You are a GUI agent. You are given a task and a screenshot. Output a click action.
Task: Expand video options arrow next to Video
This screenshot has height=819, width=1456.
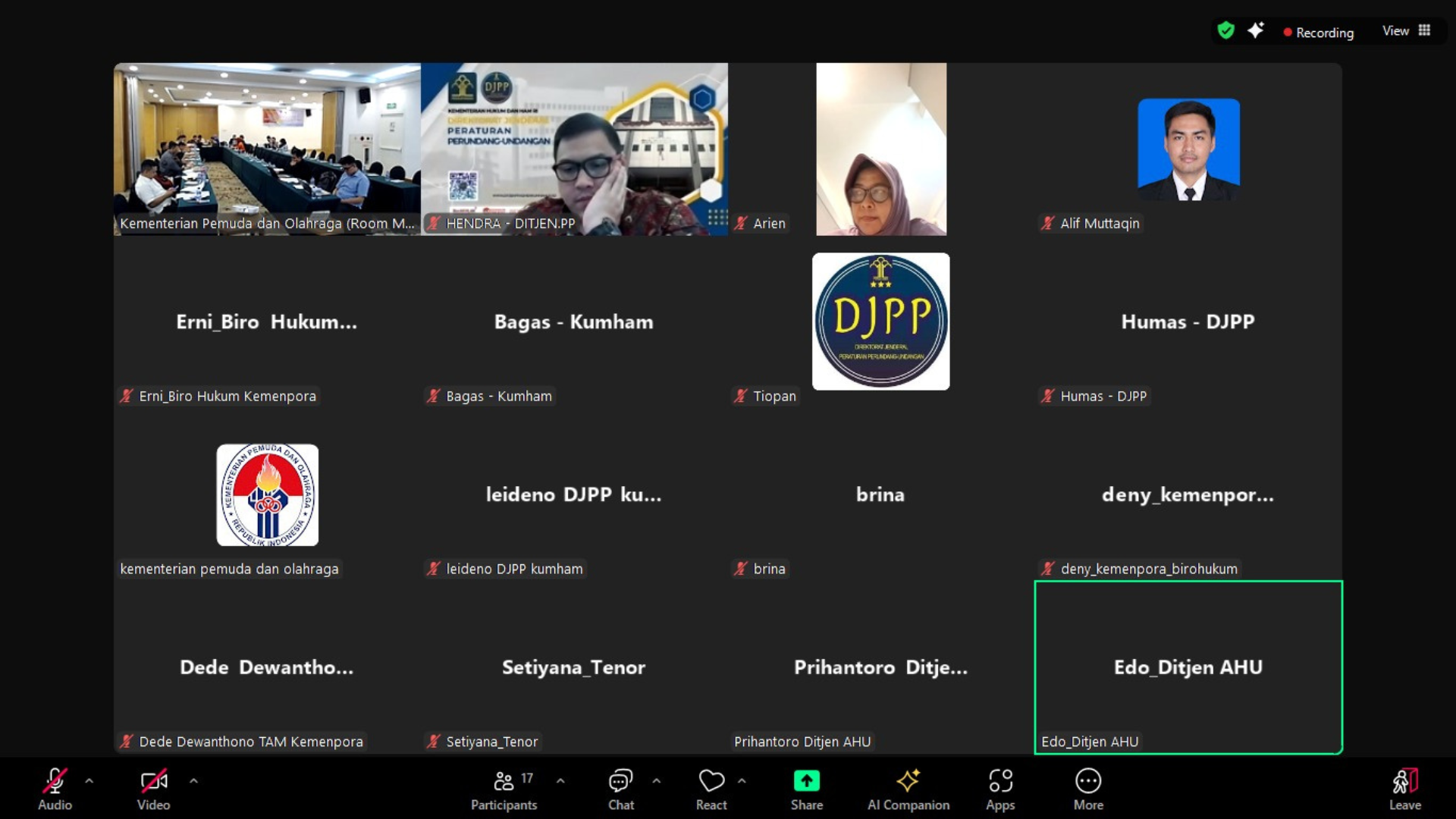(x=193, y=780)
